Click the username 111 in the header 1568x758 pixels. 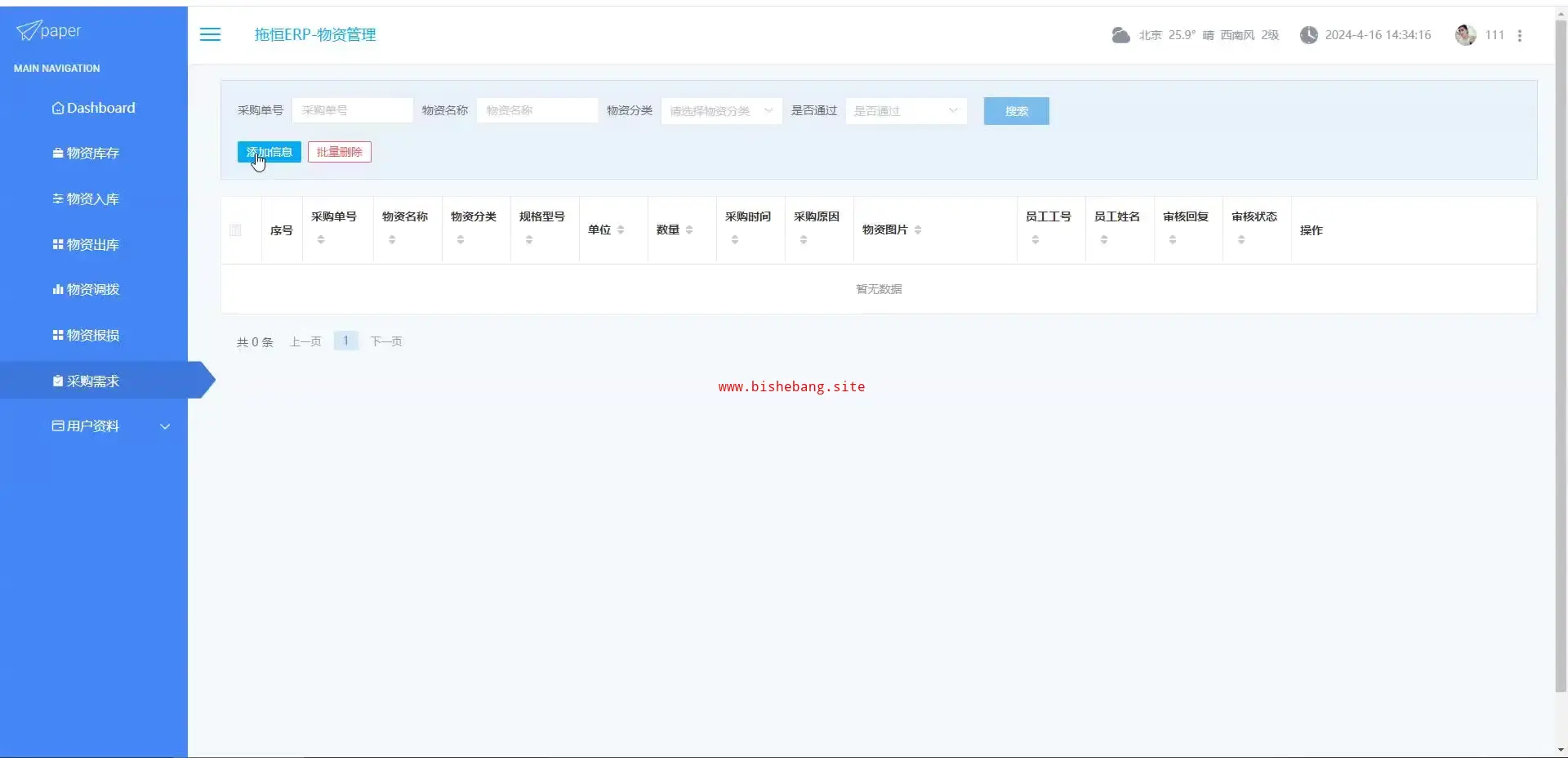point(1494,35)
